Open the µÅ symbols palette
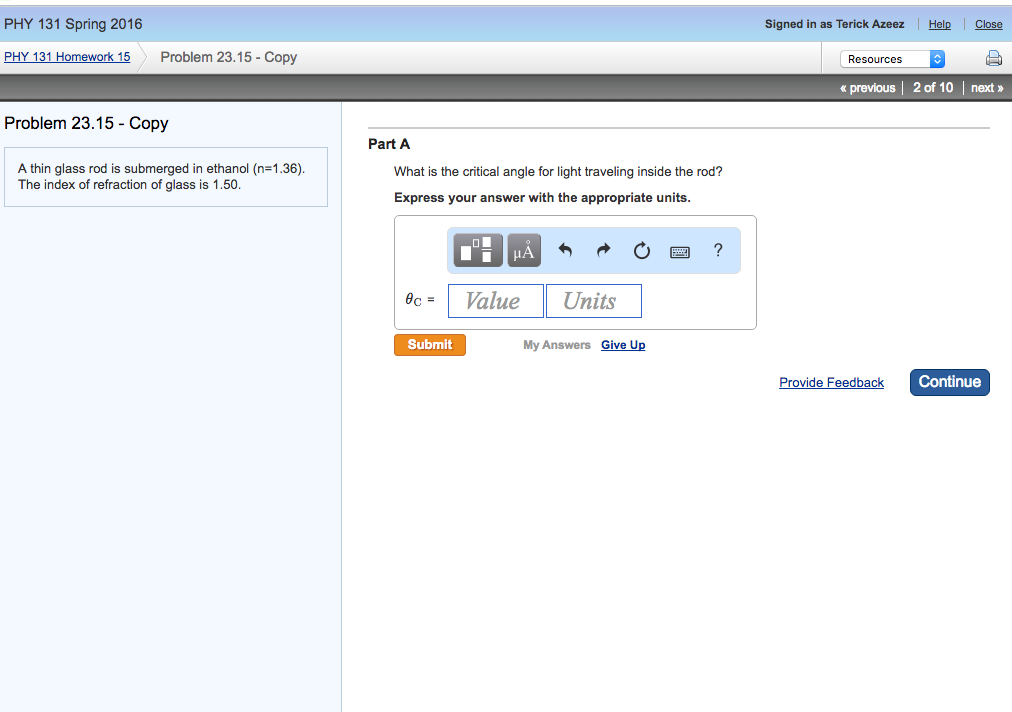Screen dimensions: 1012x712 pos(524,251)
